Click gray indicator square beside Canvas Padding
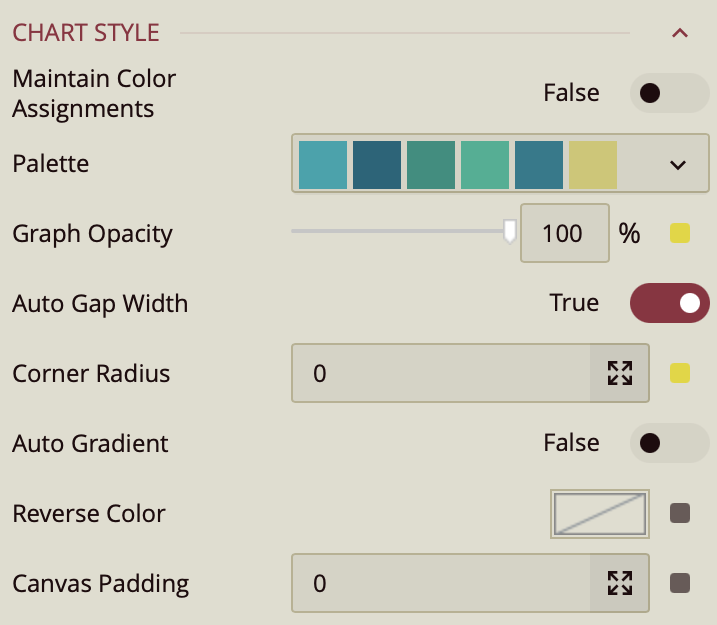This screenshot has height=625, width=717. tap(680, 583)
